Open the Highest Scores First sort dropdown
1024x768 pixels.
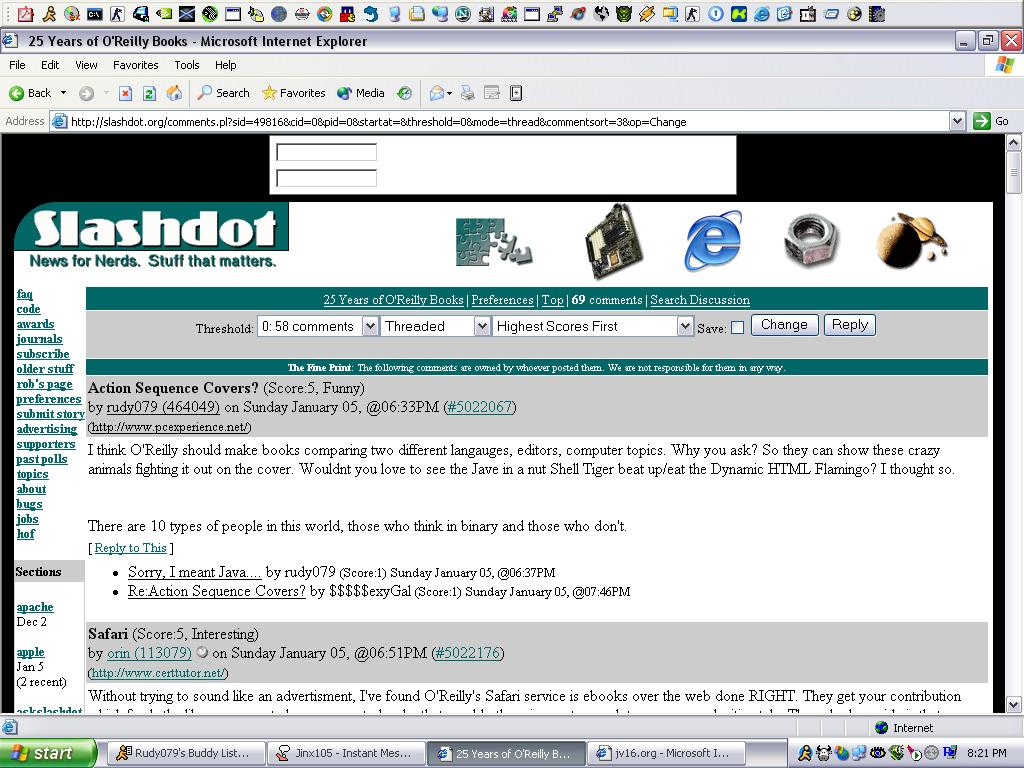[x=684, y=326]
